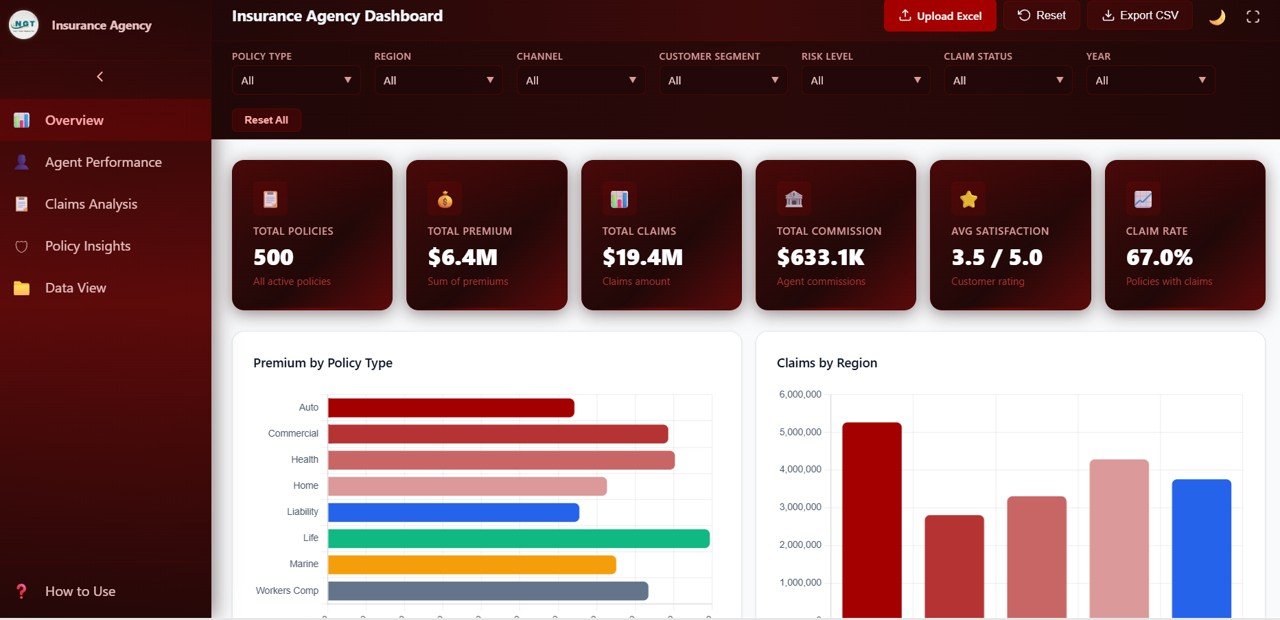Click the Total Premium money bag icon
Viewport: 1280px width, 620px height.
[x=444, y=199]
